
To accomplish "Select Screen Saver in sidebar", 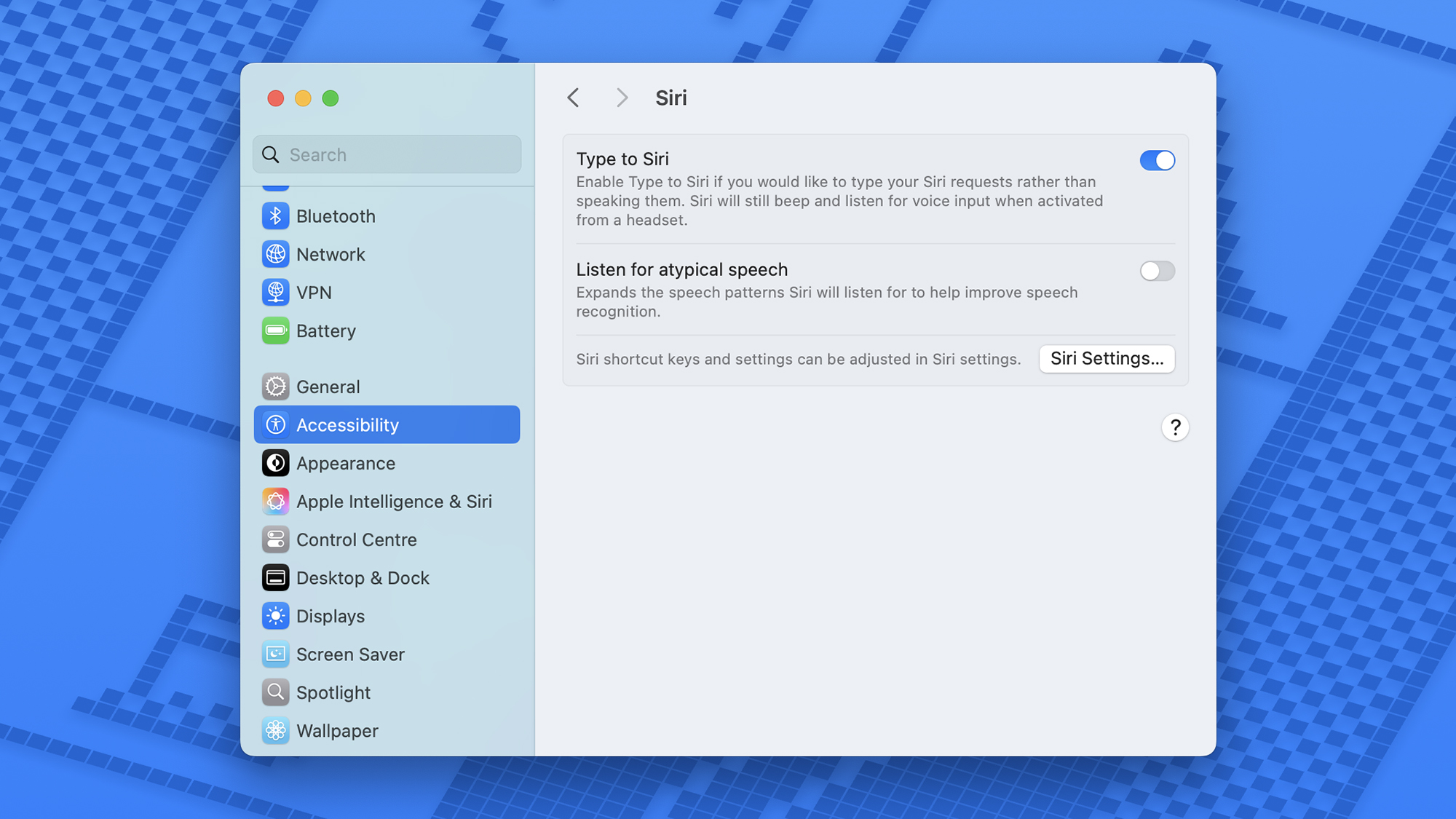I will 350,654.
